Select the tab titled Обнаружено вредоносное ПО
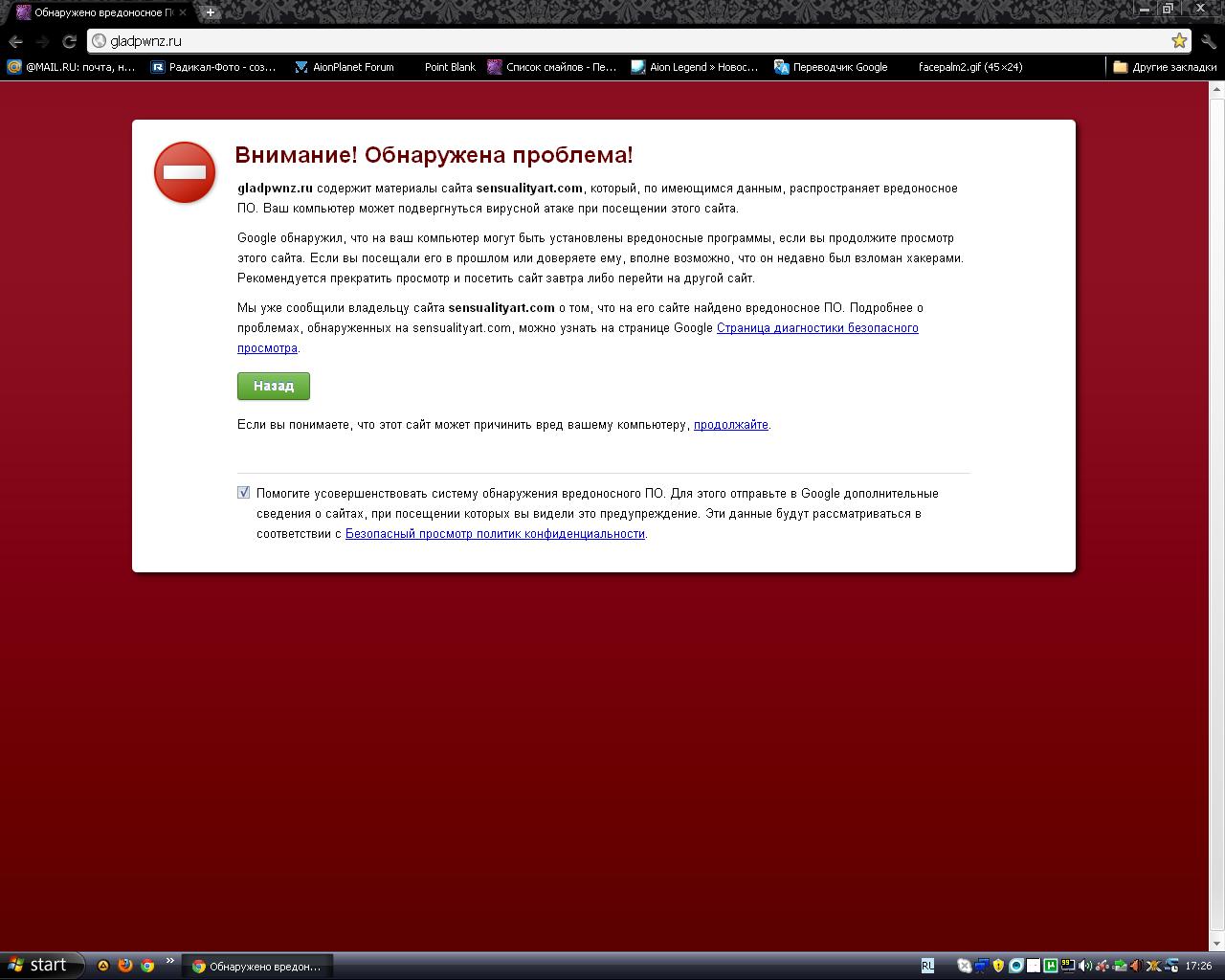1225x980 pixels. (101, 12)
